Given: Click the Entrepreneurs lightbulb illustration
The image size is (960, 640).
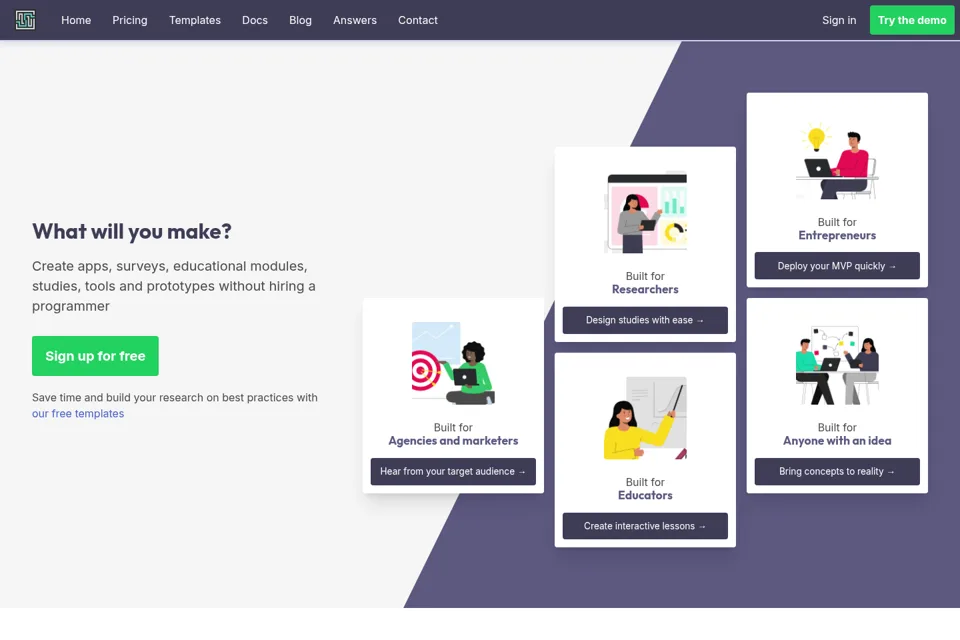Looking at the screenshot, I should point(837,159).
